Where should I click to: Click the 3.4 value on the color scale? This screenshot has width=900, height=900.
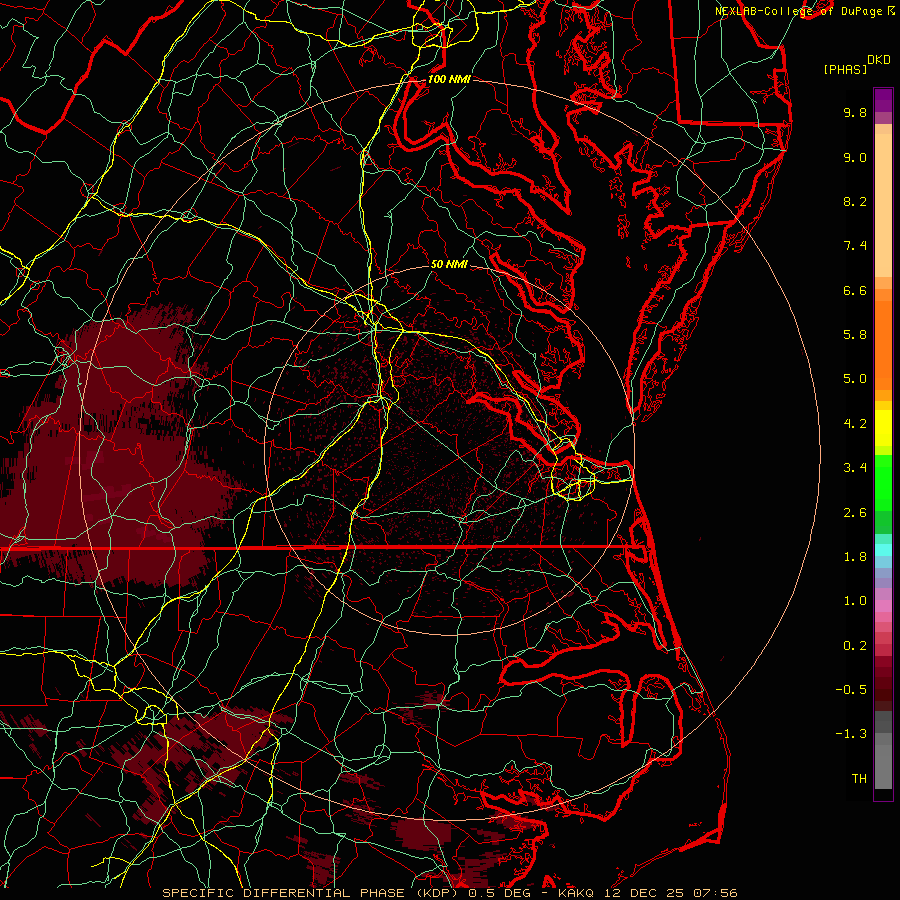pos(855,468)
